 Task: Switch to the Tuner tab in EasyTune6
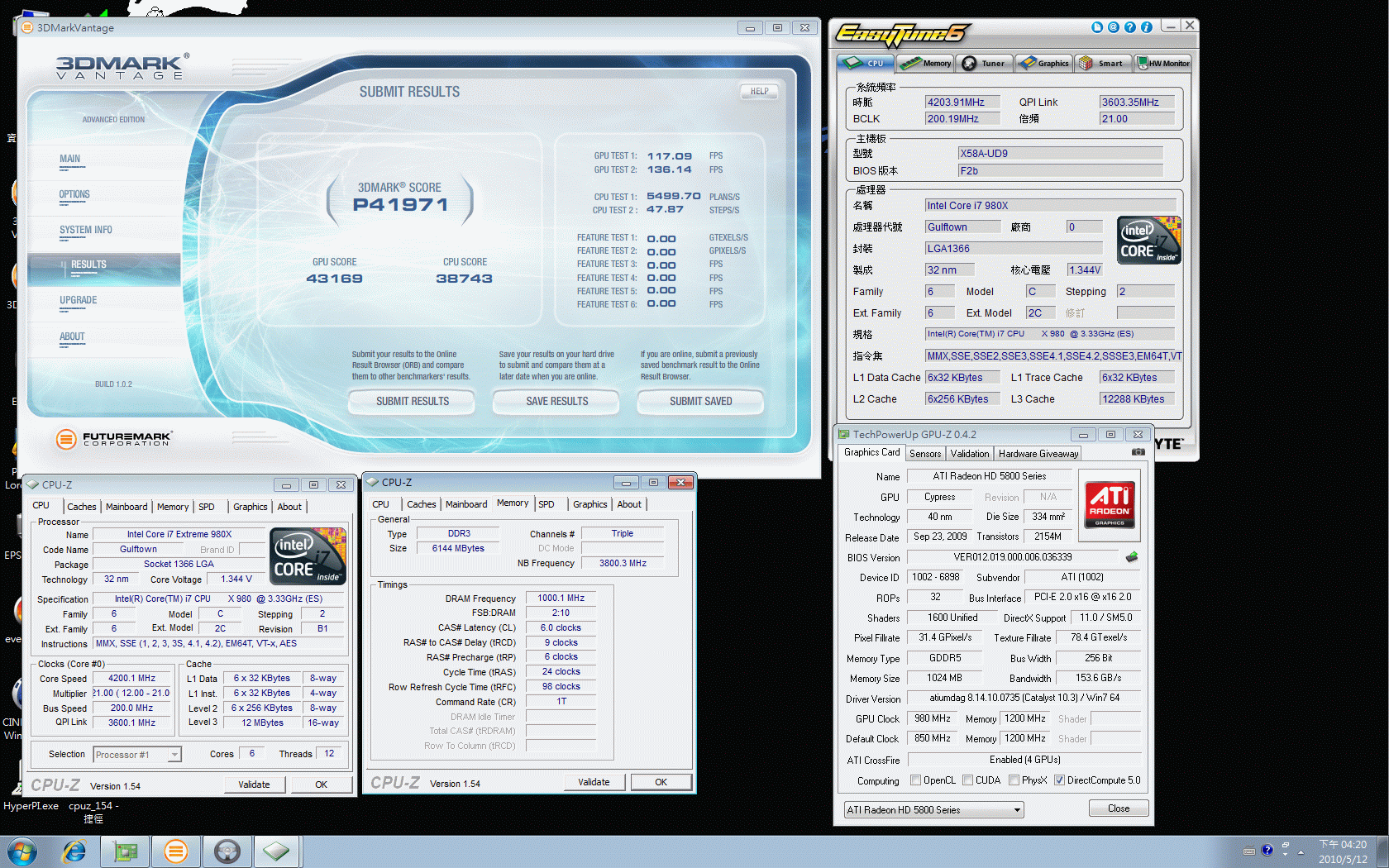[985, 63]
